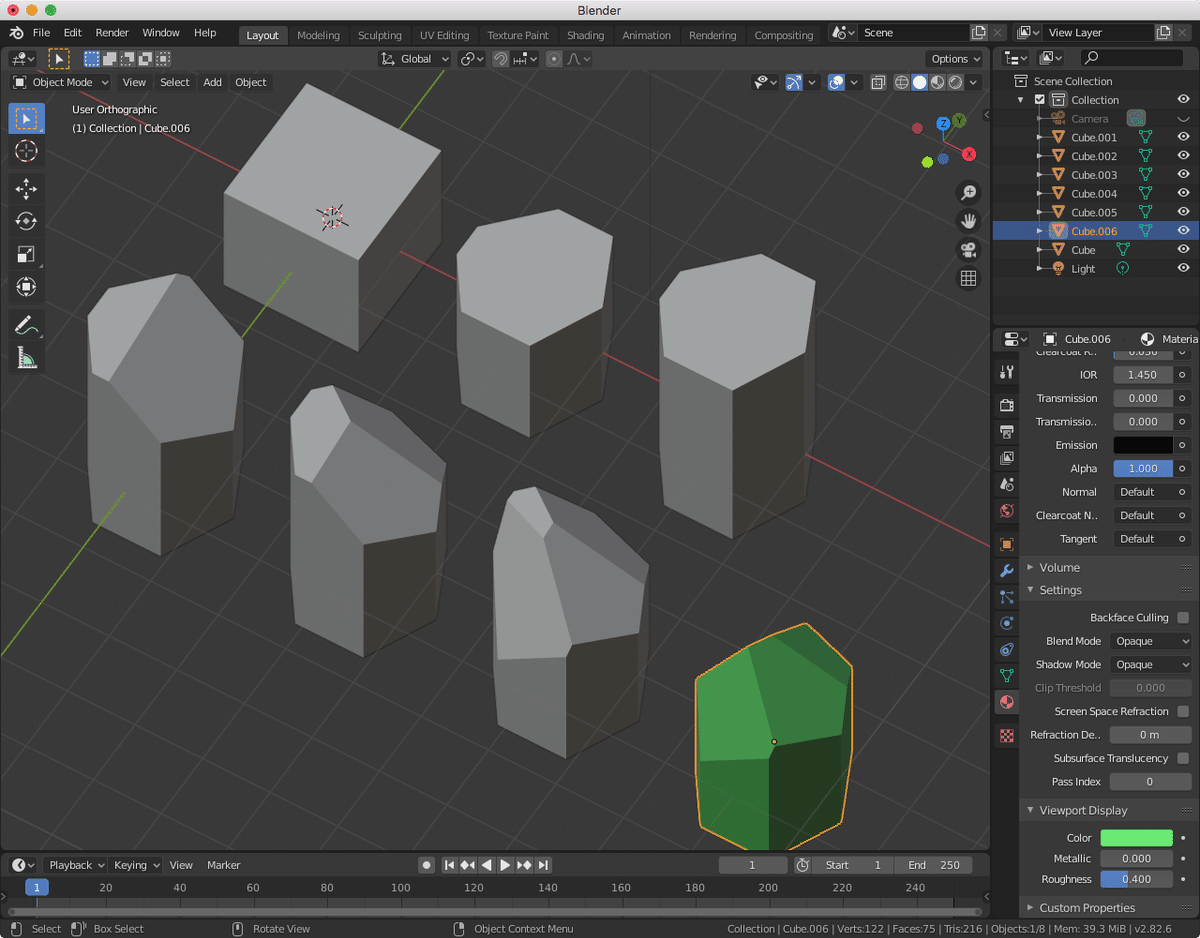Enable the Backface Culling checkbox
The height and width of the screenshot is (938, 1200).
(x=1183, y=618)
